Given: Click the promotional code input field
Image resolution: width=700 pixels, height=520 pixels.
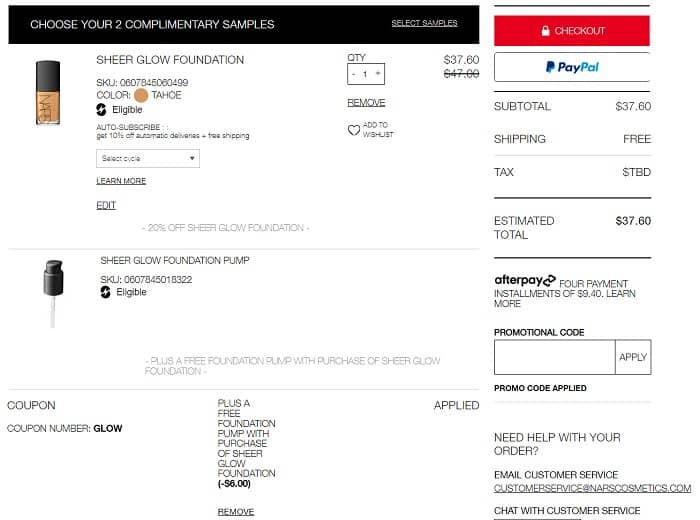Looking at the screenshot, I should click(554, 357).
